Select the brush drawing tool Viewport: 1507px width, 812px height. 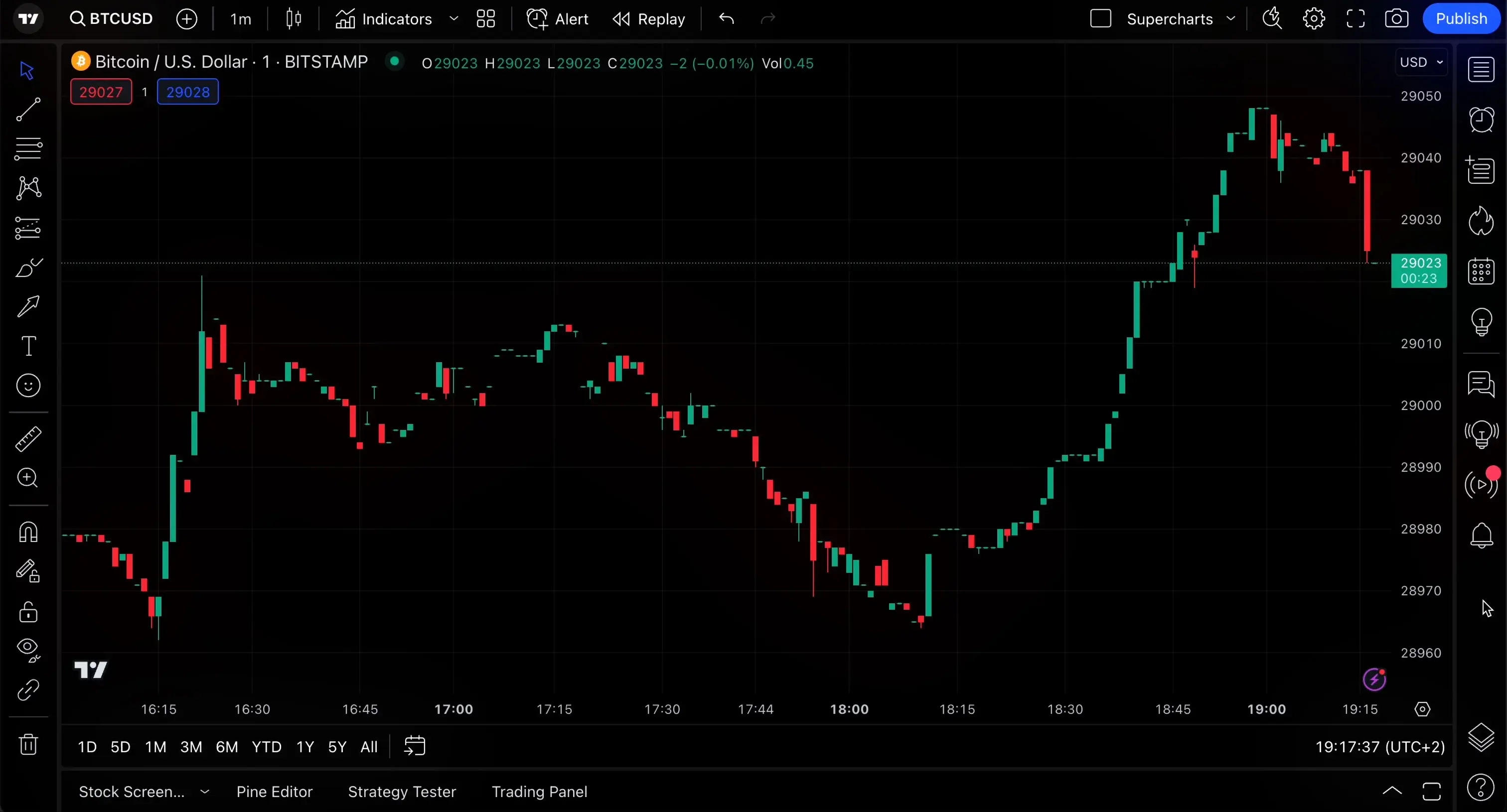pos(27,268)
